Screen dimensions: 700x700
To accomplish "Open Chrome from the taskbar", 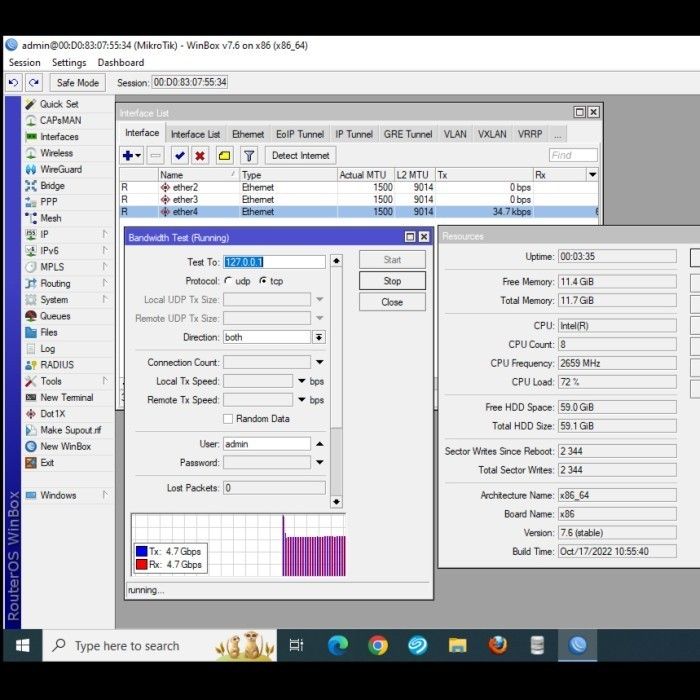I will coord(378,645).
